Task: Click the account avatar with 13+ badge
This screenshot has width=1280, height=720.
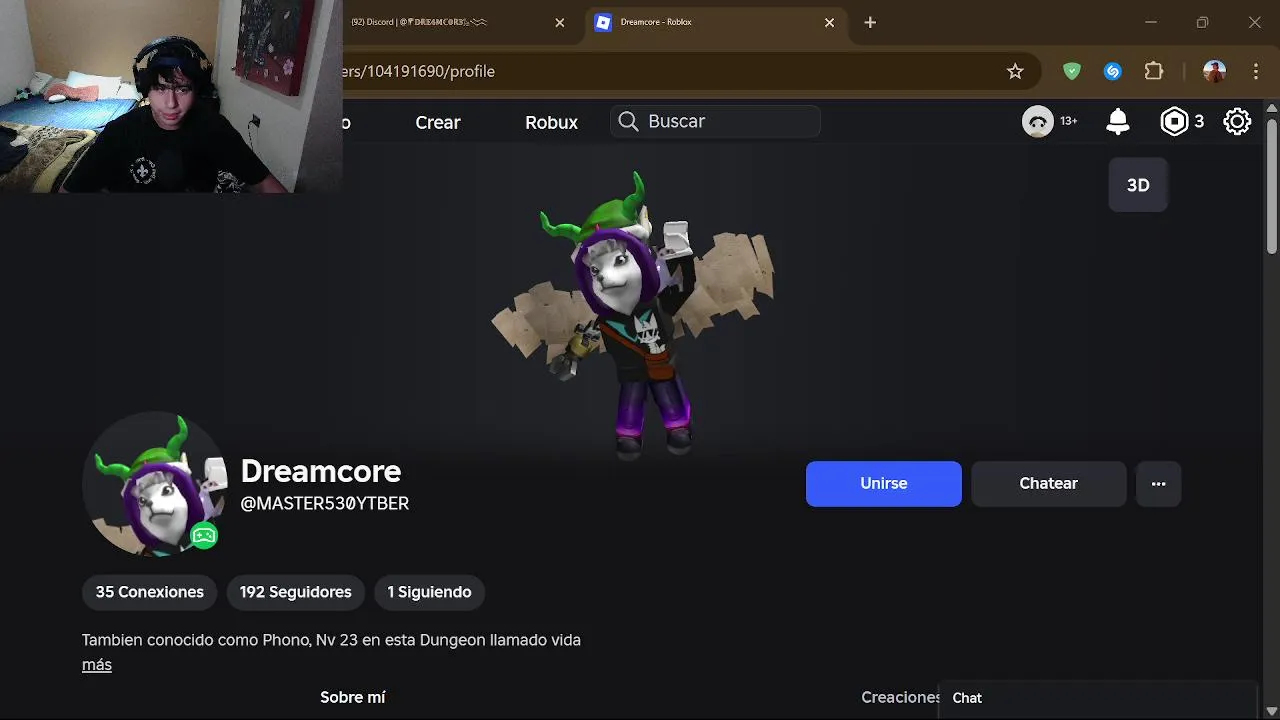Action: click(1038, 122)
